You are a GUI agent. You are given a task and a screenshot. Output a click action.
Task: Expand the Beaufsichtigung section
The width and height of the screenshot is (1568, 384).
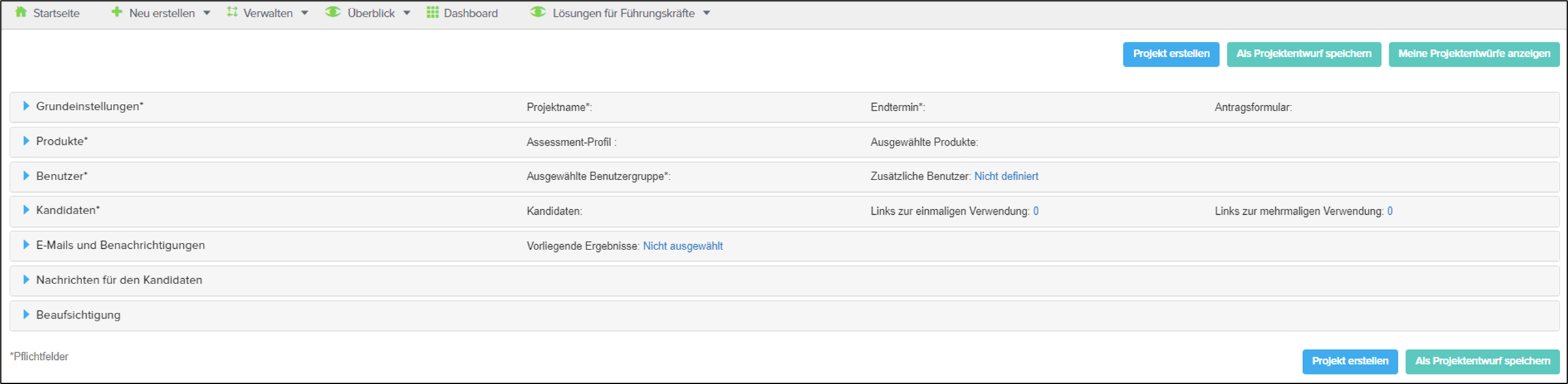click(26, 314)
